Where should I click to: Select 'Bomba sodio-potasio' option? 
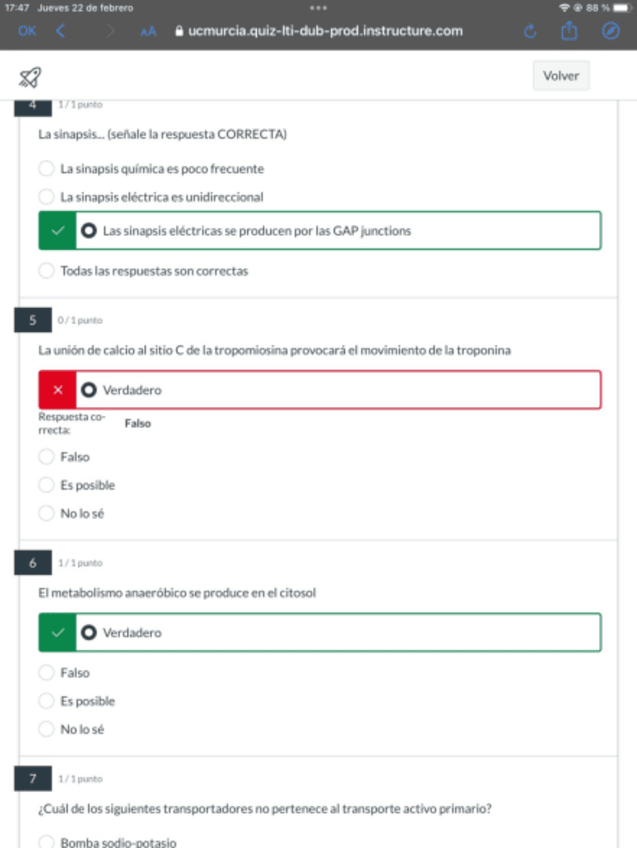[x=46, y=842]
